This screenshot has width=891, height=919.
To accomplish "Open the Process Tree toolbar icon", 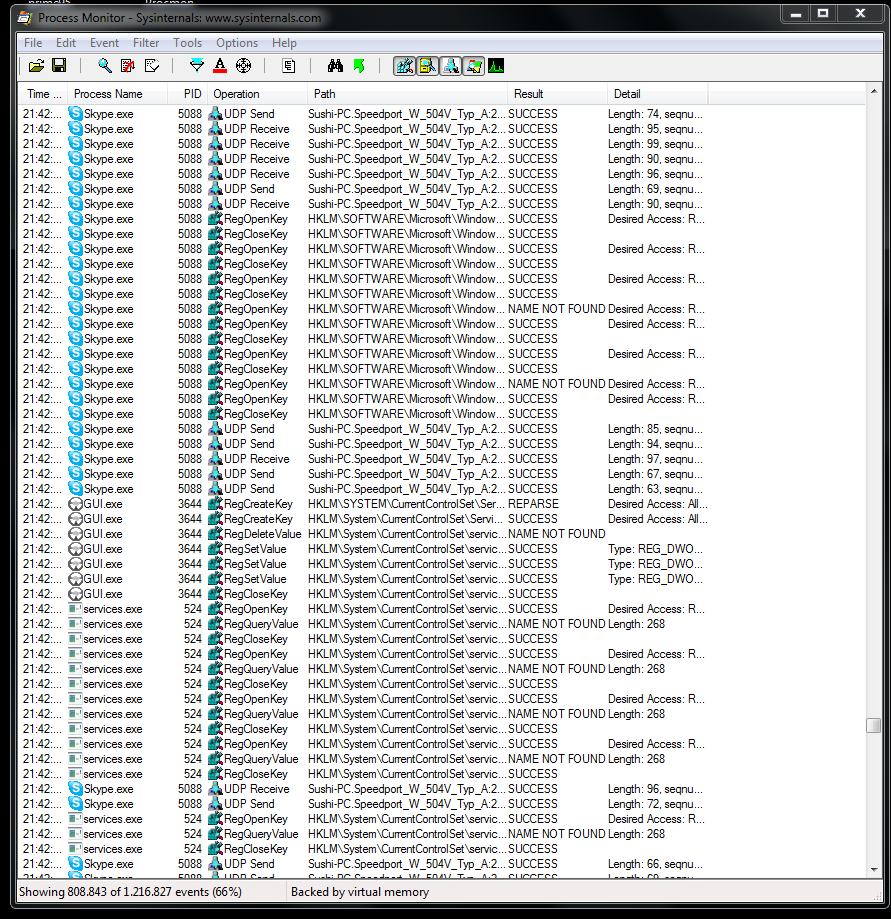I will (x=288, y=66).
